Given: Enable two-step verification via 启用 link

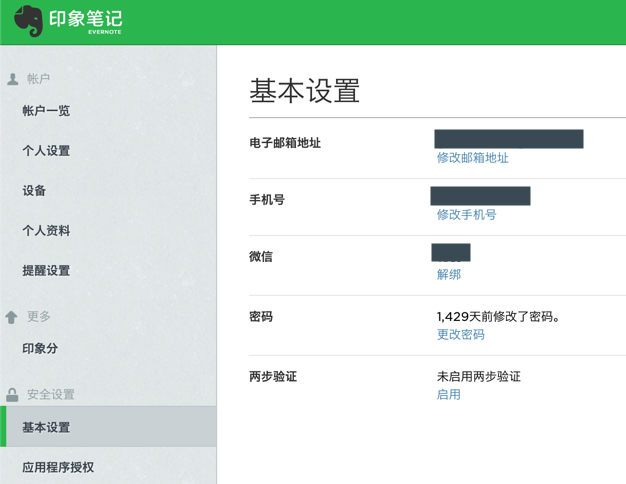Looking at the screenshot, I should click(448, 395).
